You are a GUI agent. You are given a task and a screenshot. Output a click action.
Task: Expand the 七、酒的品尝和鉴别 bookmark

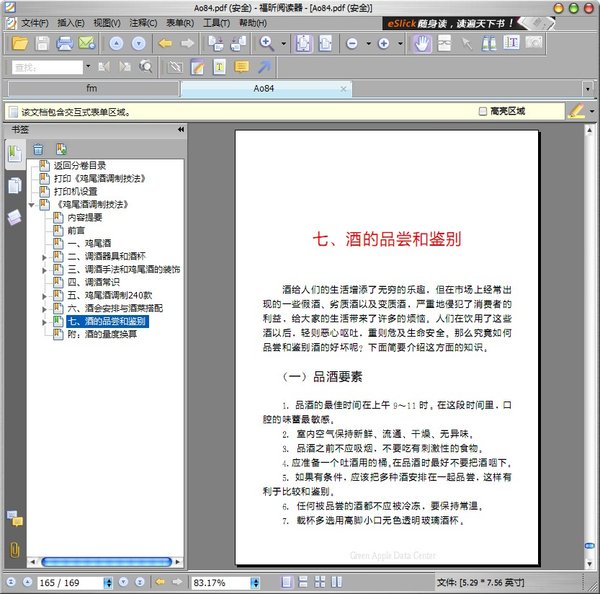click(x=44, y=322)
